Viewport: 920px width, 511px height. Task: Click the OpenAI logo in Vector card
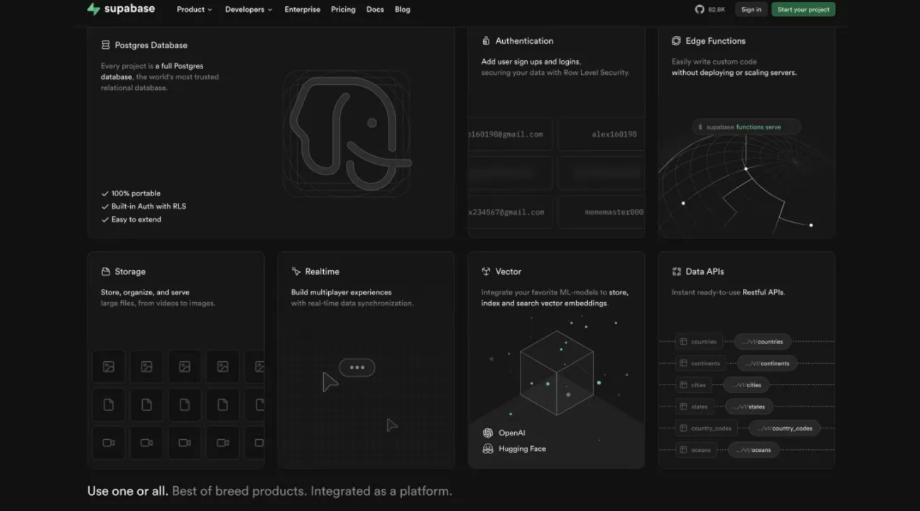coord(488,433)
